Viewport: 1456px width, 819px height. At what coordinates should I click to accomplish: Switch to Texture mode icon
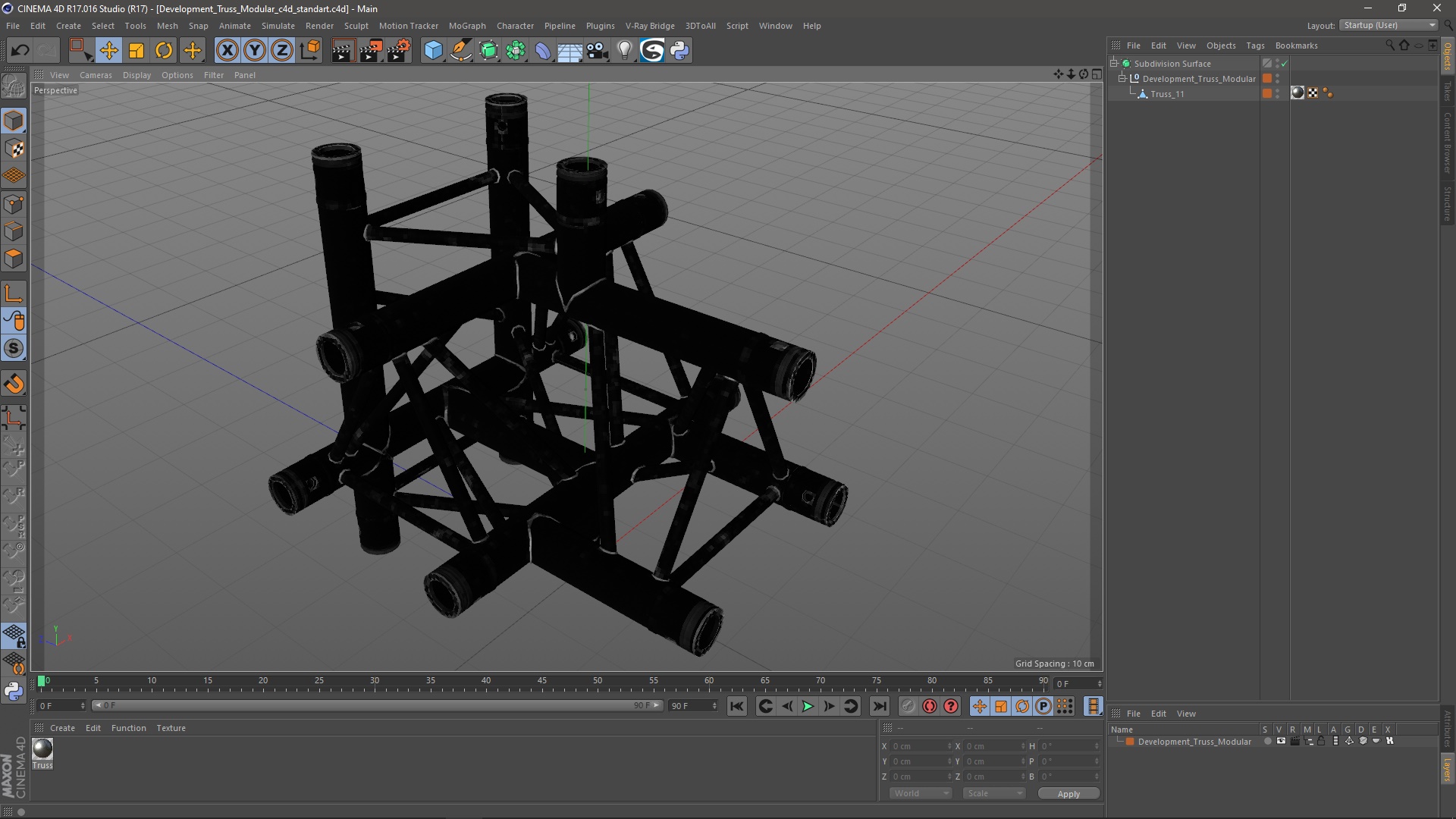click(x=14, y=149)
